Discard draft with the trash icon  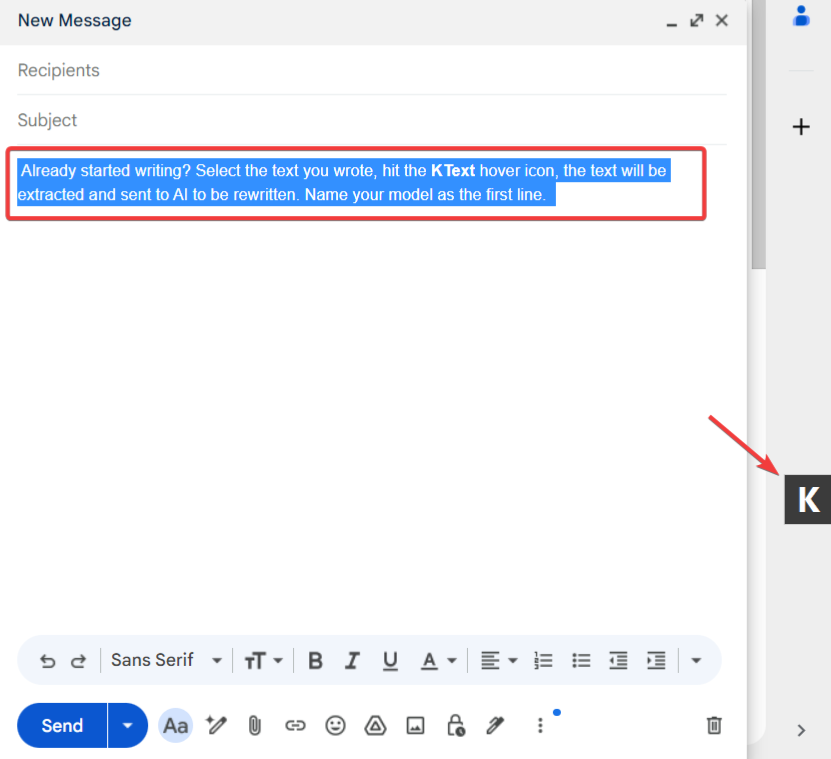pyautogui.click(x=714, y=725)
